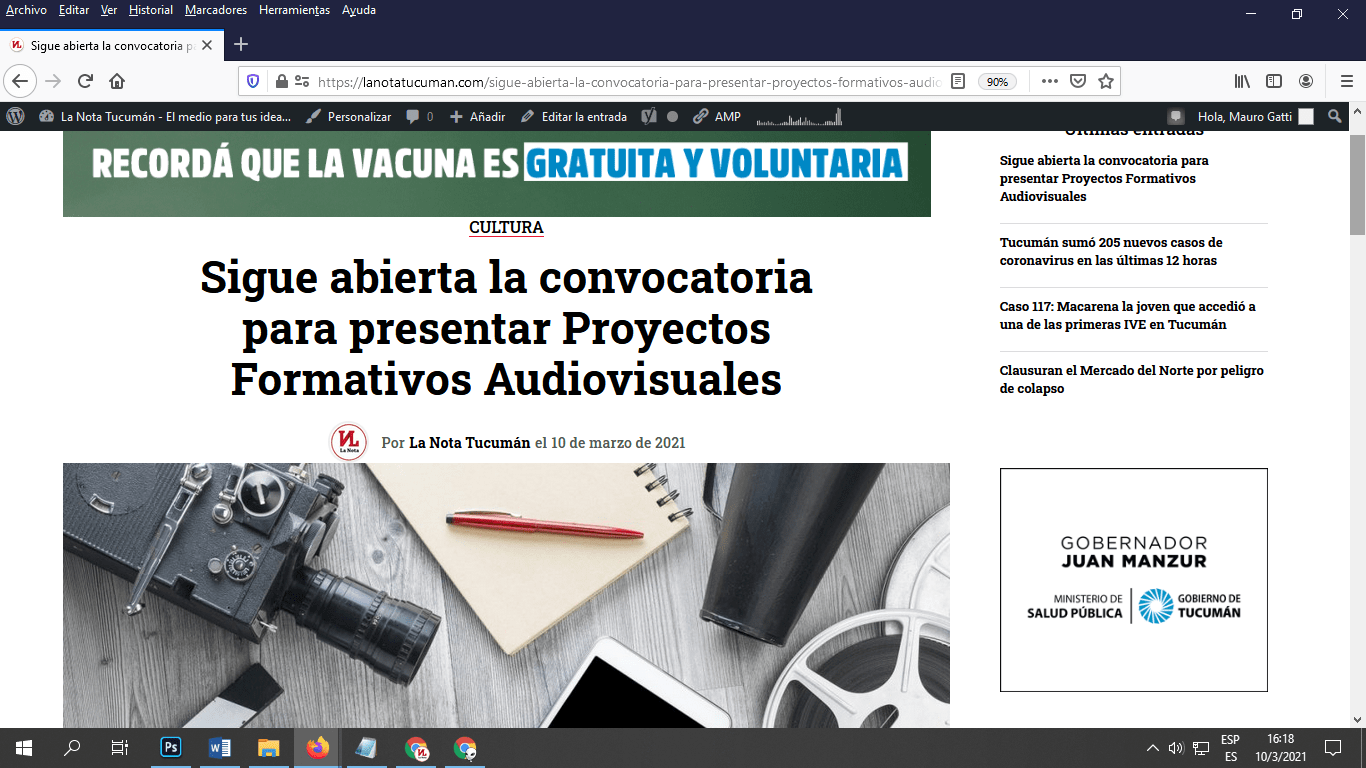Viewport: 1366px width, 768px height.
Task: Select the Sigue abierta la convocatoria tab
Action: (112, 45)
